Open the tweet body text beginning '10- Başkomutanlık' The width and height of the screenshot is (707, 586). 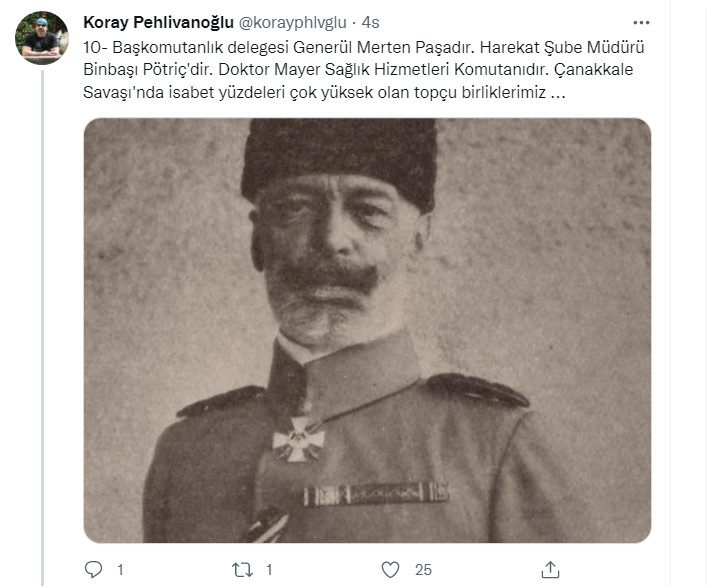[363, 70]
